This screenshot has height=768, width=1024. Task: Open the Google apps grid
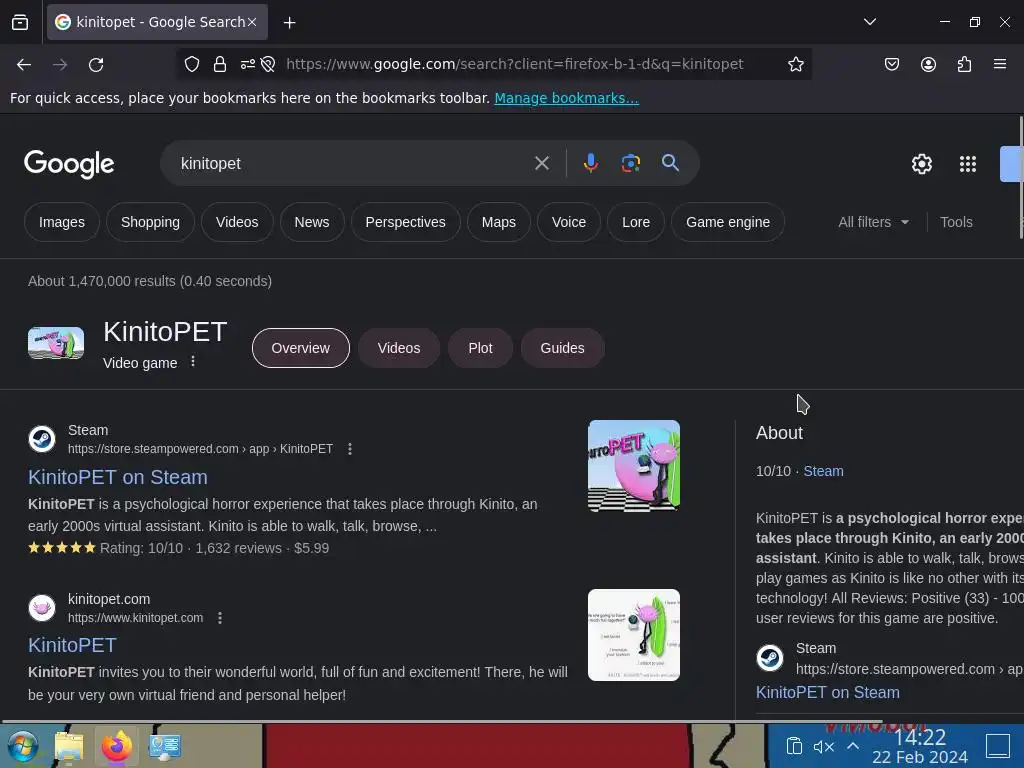(968, 164)
